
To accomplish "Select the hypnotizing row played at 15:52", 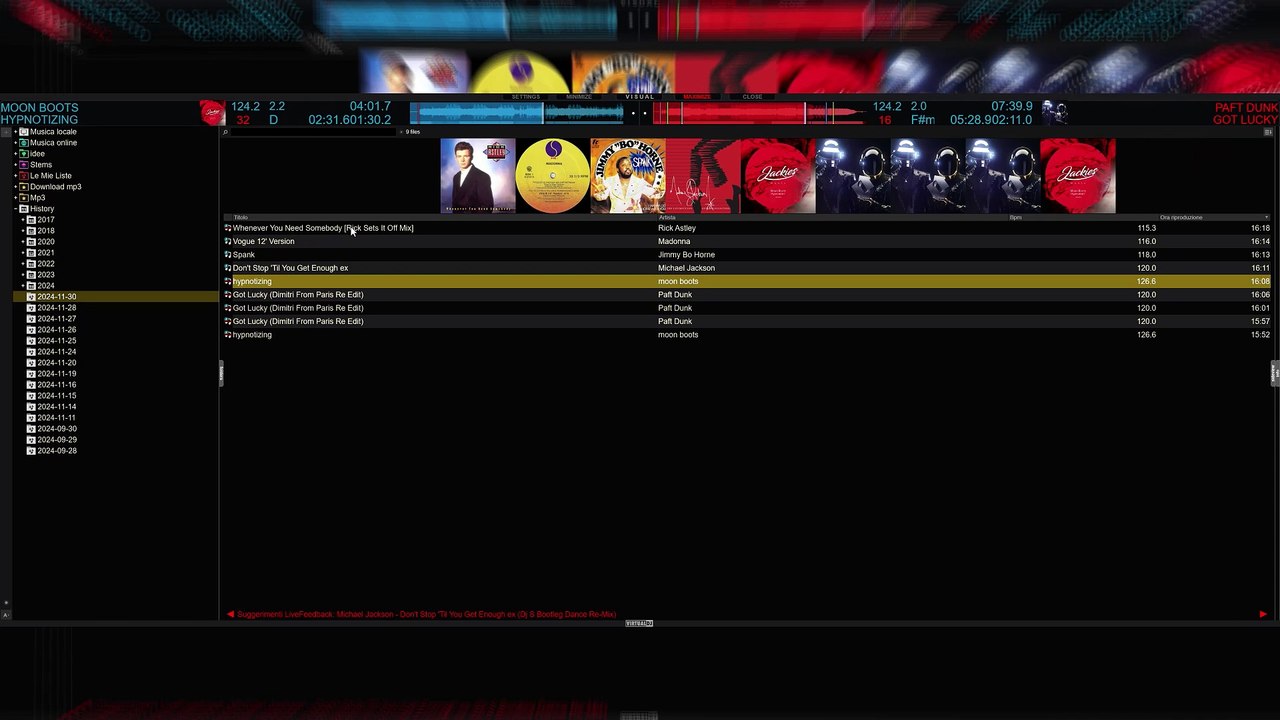I will click(746, 335).
